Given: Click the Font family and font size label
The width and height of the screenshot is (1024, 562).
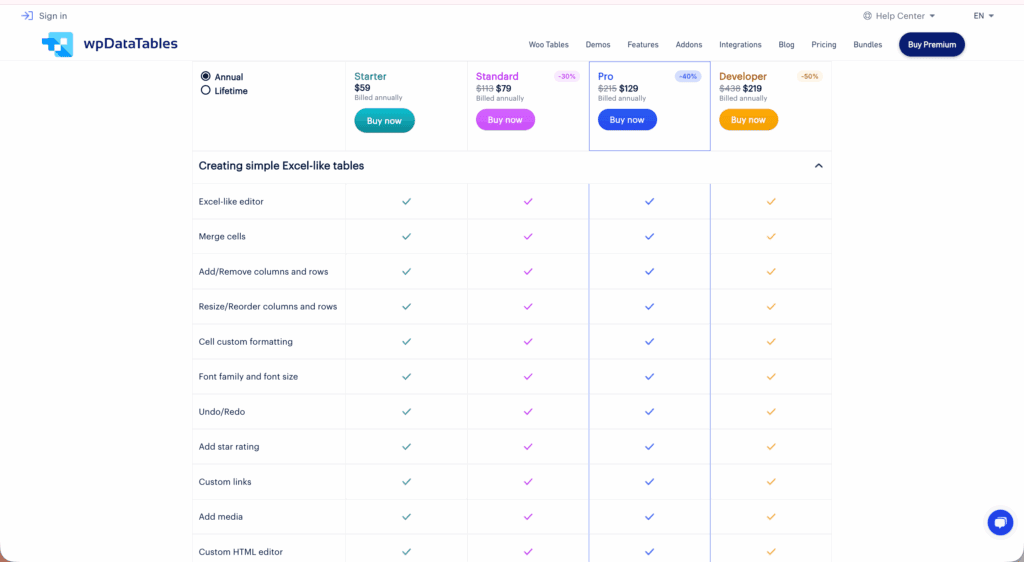Looking at the screenshot, I should (x=248, y=377).
